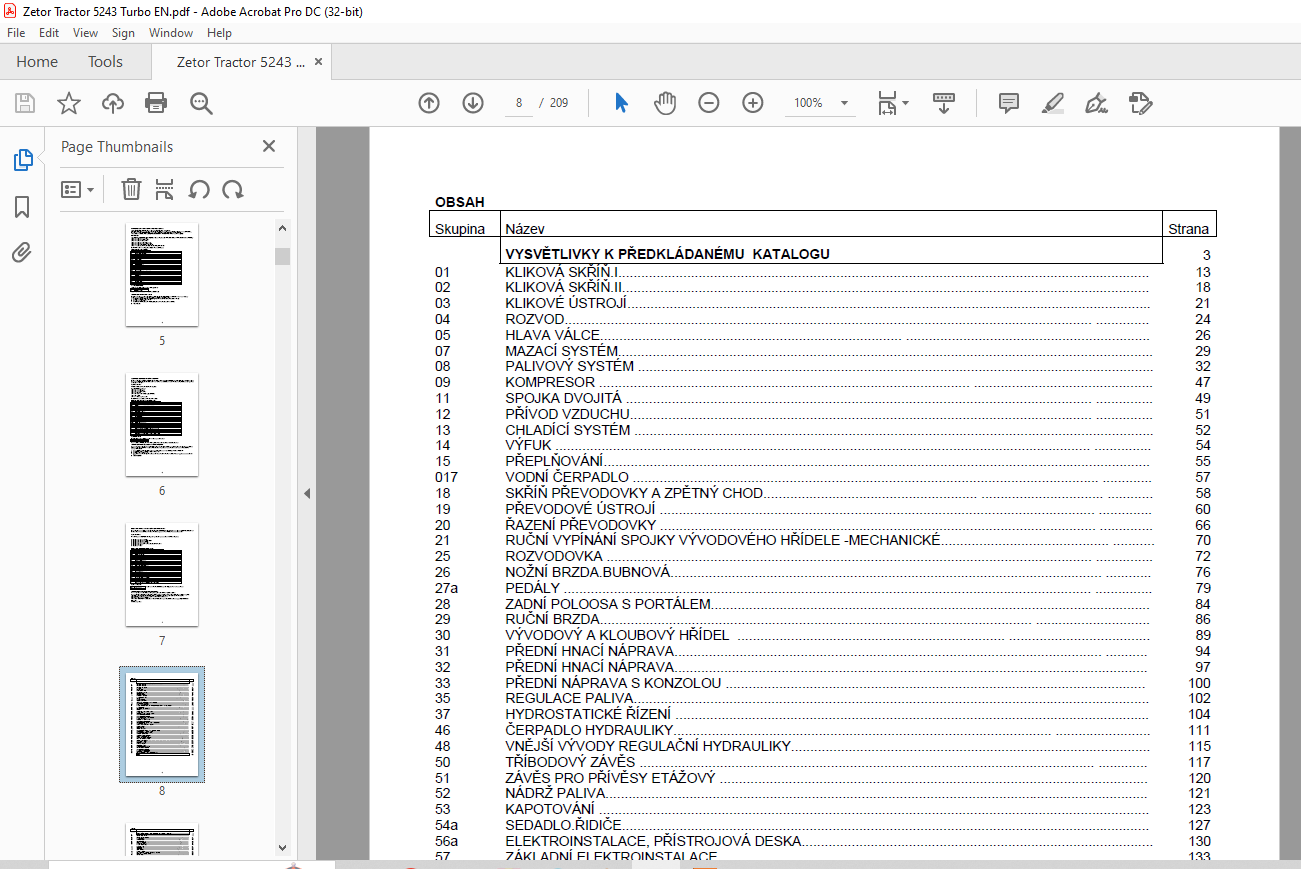Delete selected page via trash icon
Viewport: 1301px width, 869px height.
point(131,189)
